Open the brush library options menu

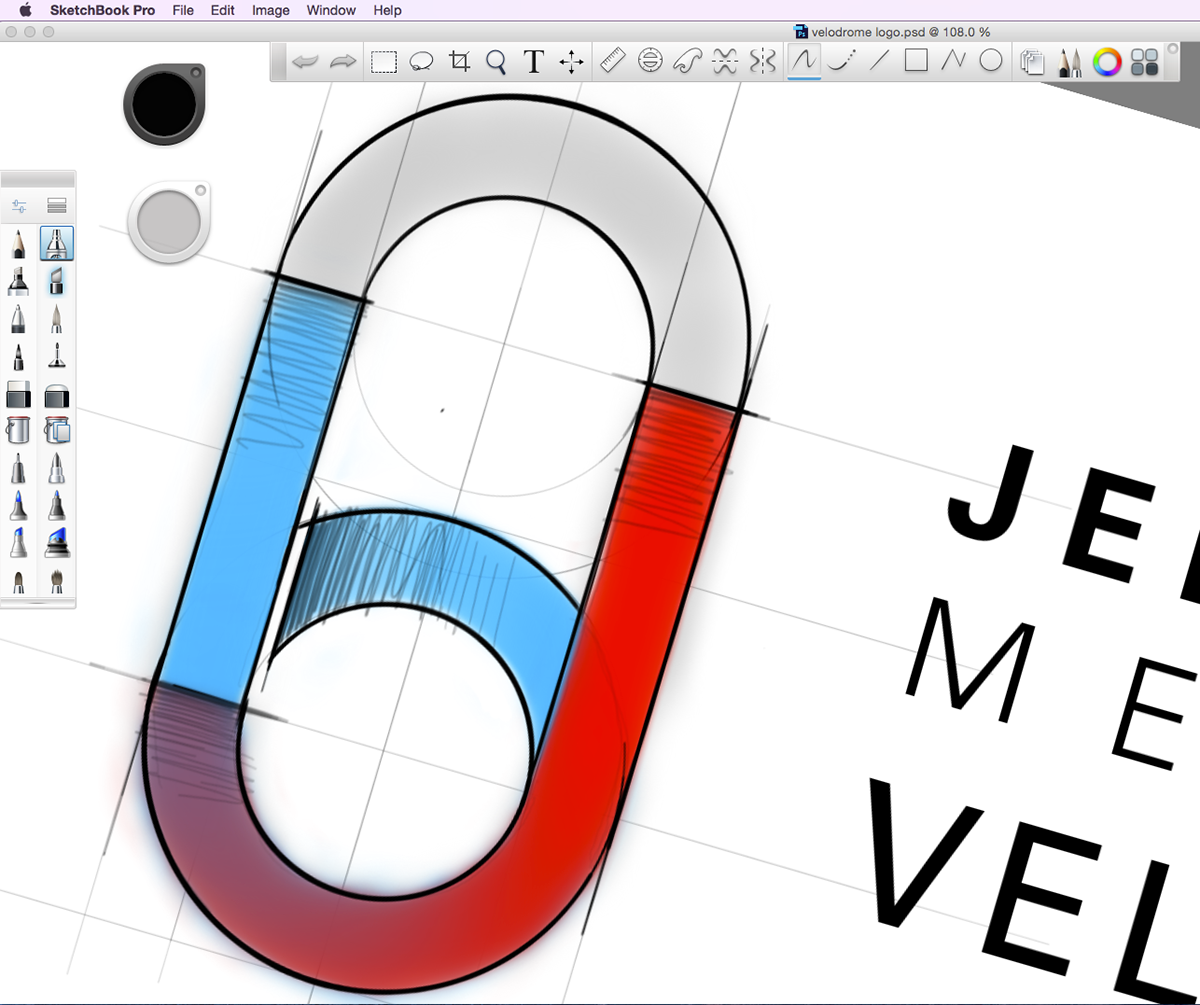(56, 204)
